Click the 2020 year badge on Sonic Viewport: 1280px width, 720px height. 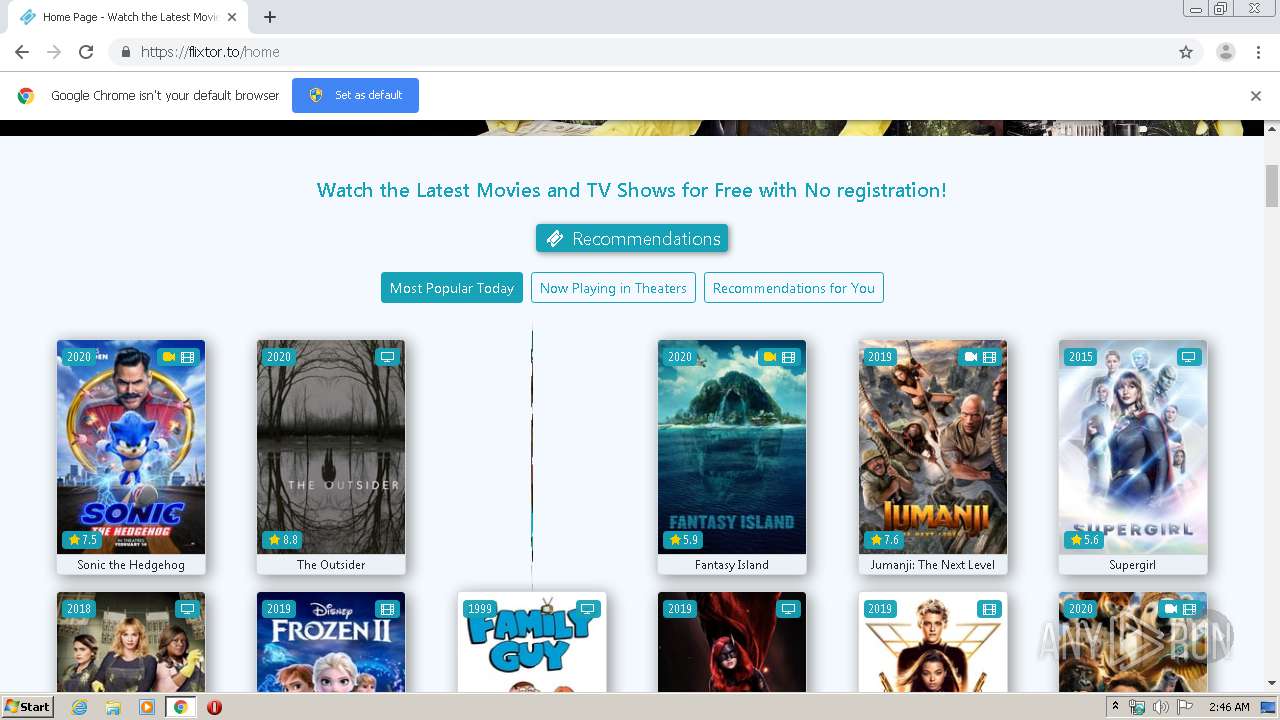79,357
